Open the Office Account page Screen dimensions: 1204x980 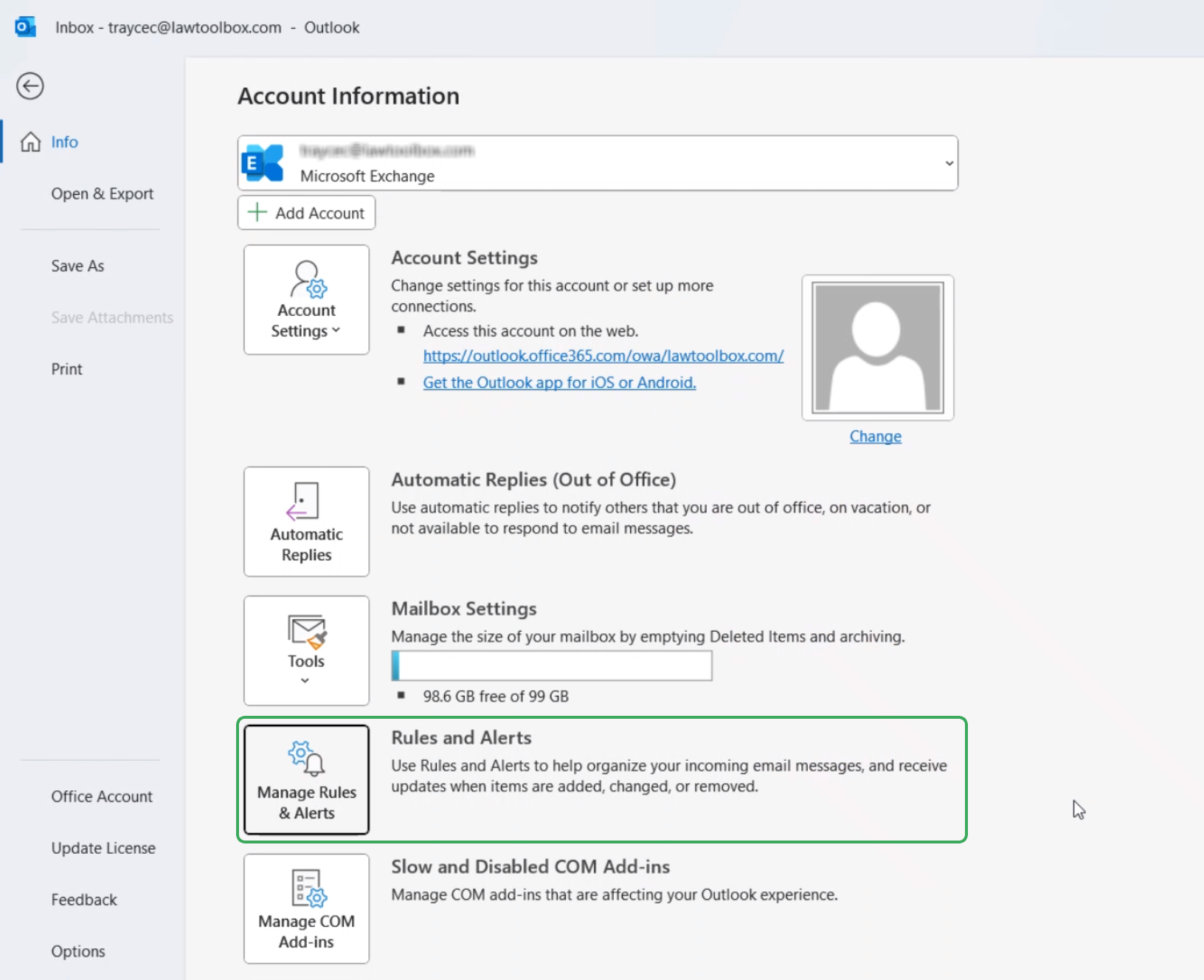[x=102, y=796]
